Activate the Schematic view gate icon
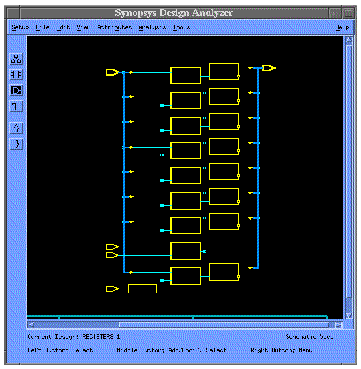Image resolution: width=361 pixels, height=369 pixels. pyautogui.click(x=16, y=90)
